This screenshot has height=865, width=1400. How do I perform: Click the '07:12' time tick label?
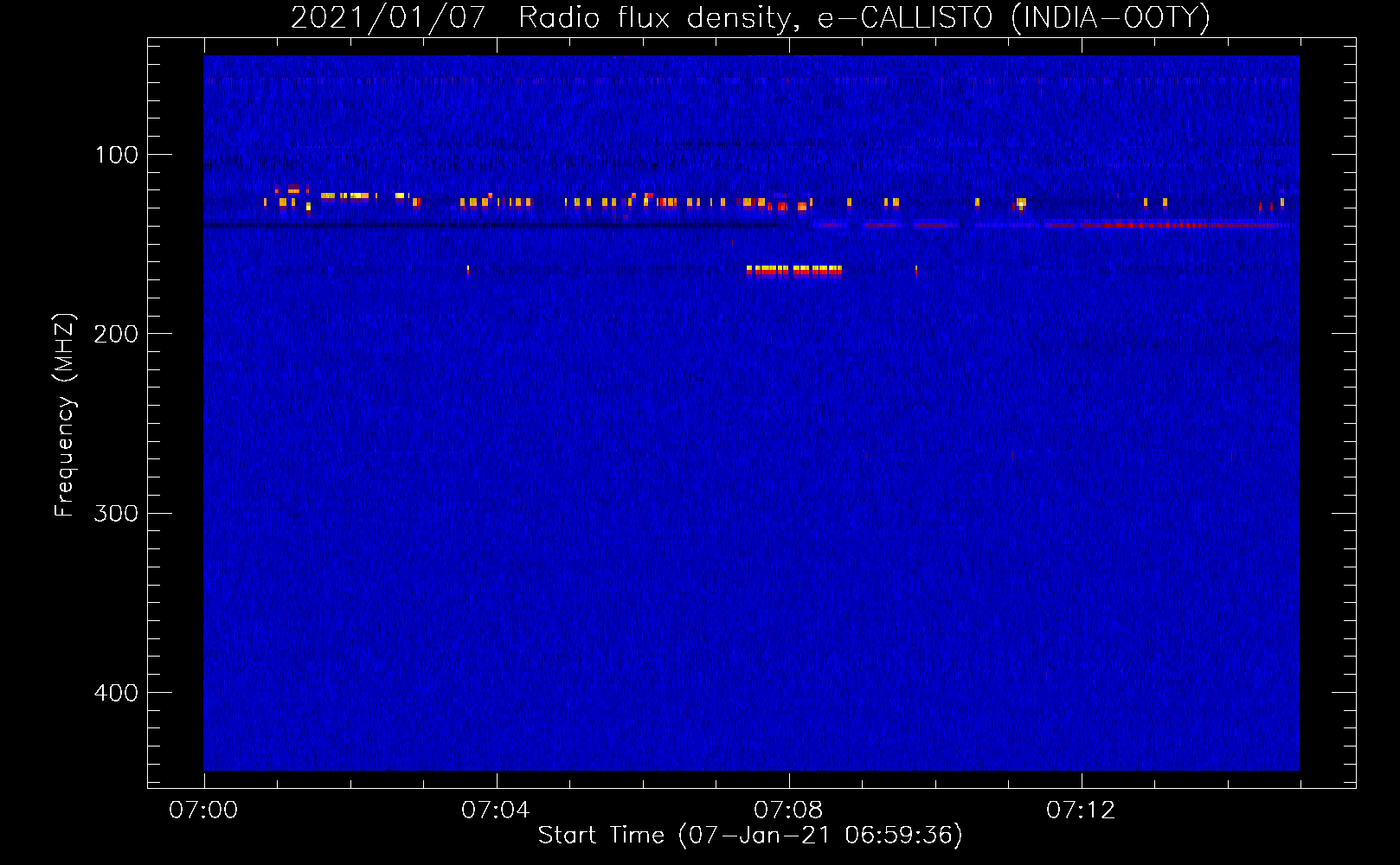[1081, 810]
